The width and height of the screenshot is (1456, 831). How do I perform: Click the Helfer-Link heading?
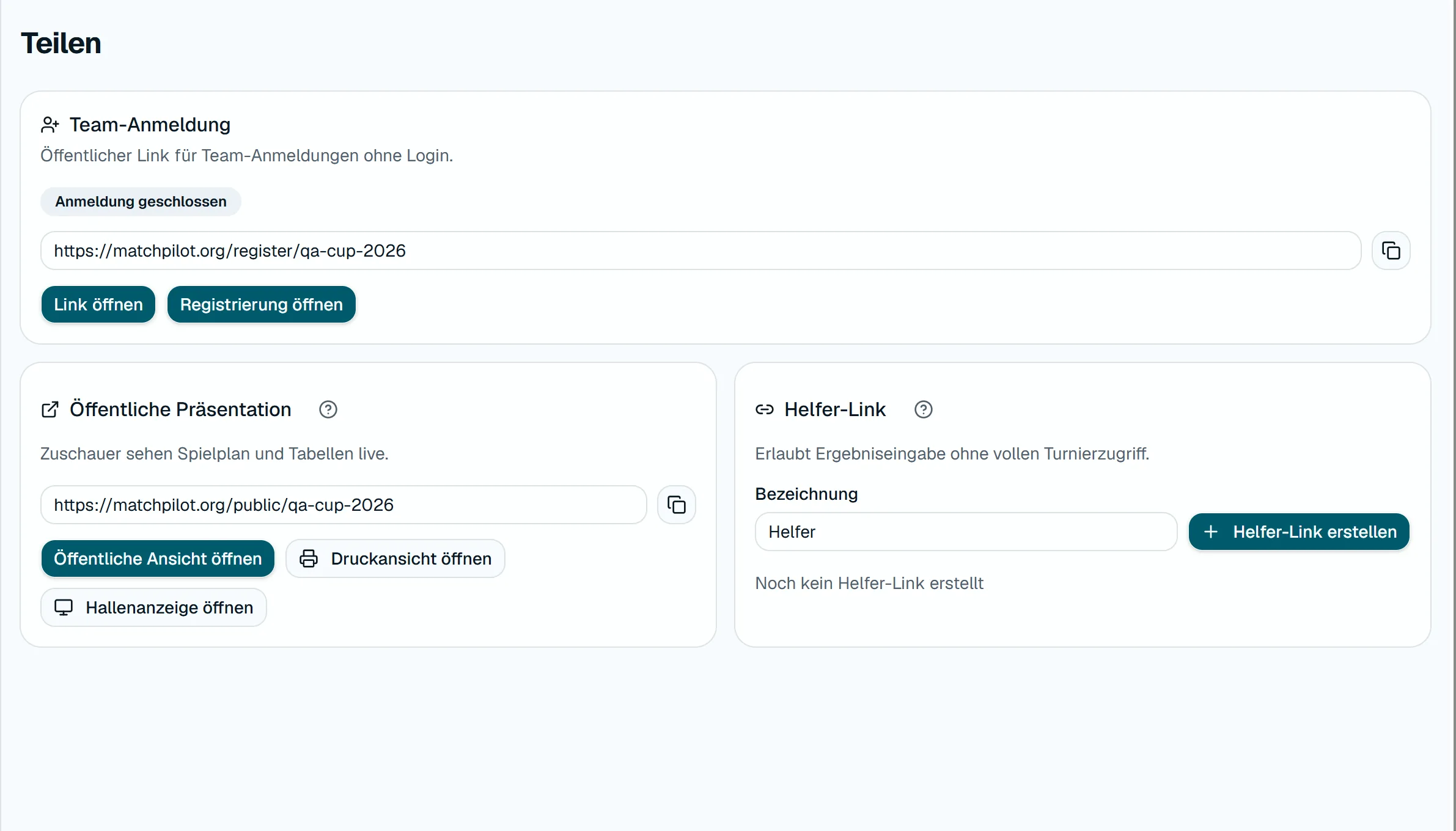(835, 409)
